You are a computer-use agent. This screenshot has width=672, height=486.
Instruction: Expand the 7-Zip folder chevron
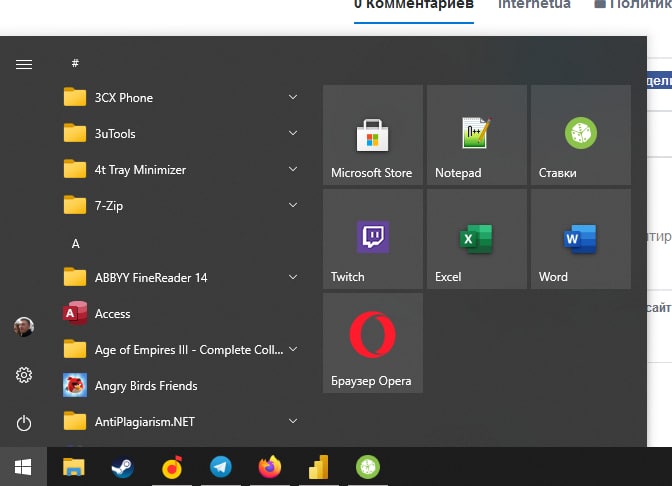tap(293, 205)
